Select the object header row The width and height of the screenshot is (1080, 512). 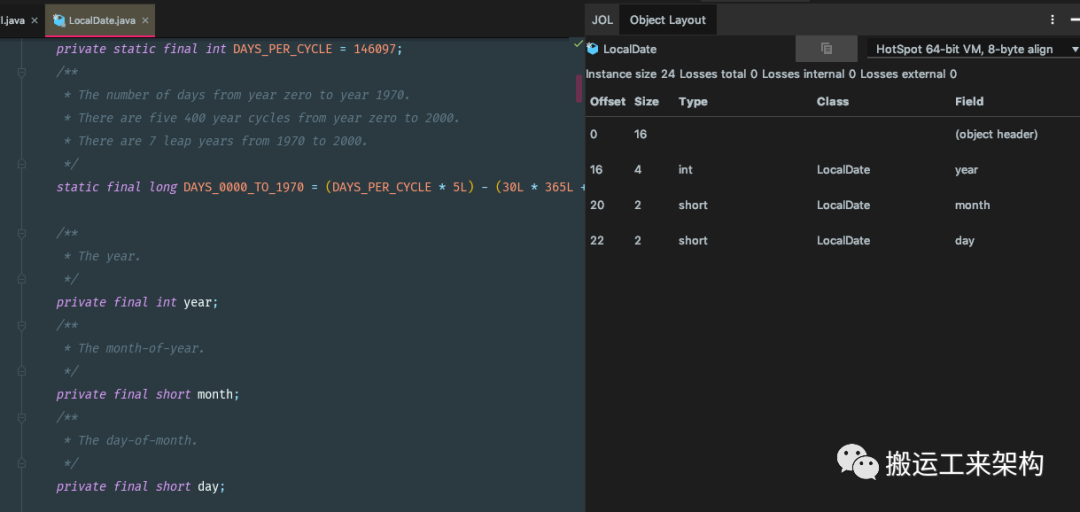tap(800, 134)
